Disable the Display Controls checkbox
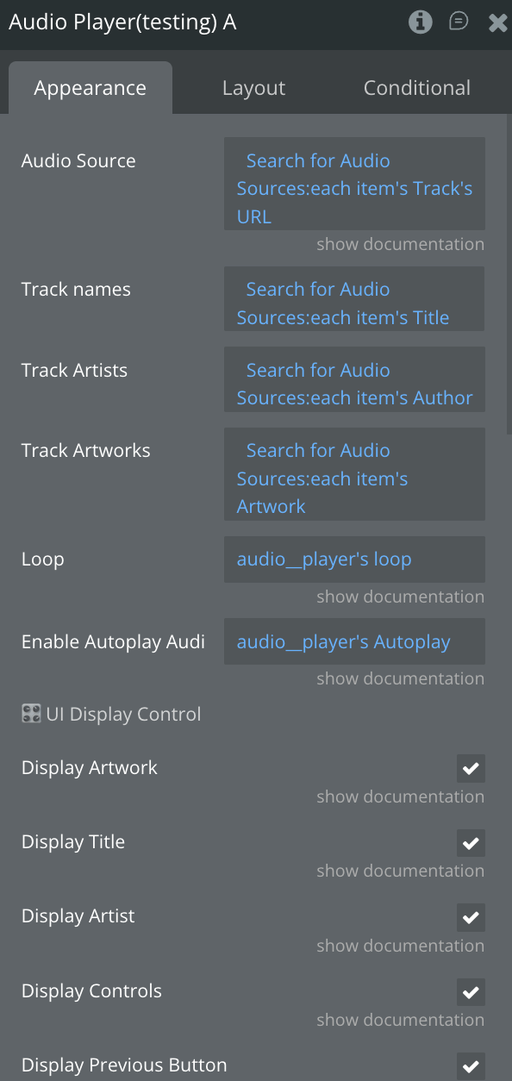512x1081 pixels. click(x=471, y=991)
